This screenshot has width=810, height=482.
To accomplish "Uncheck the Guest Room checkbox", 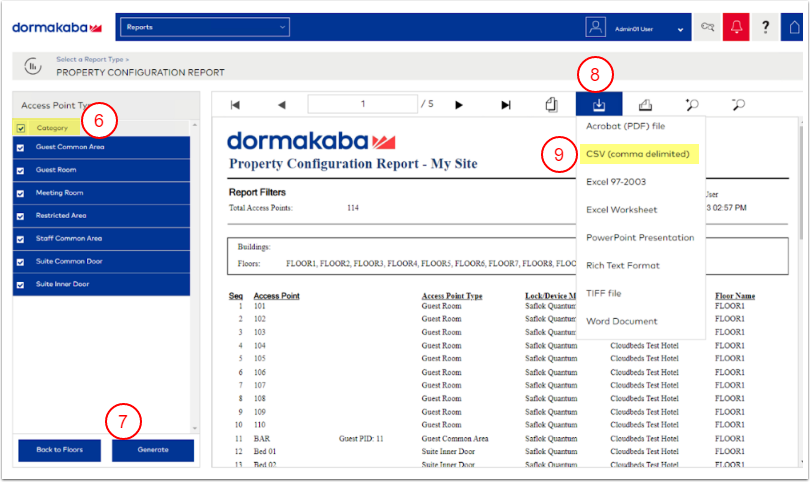I will click(x=21, y=170).
